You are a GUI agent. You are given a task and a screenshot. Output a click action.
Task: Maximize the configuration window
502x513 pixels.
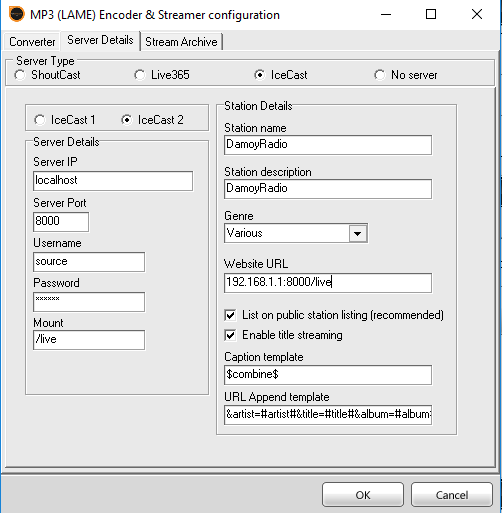pos(431,14)
